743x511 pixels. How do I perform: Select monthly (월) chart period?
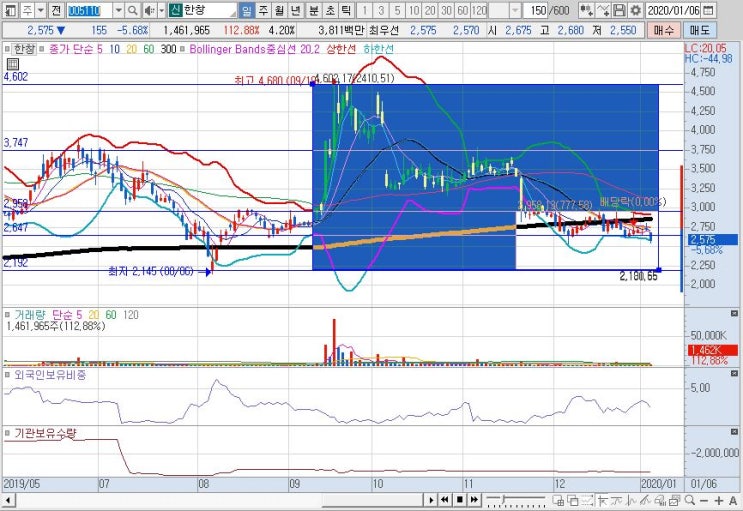280,10
